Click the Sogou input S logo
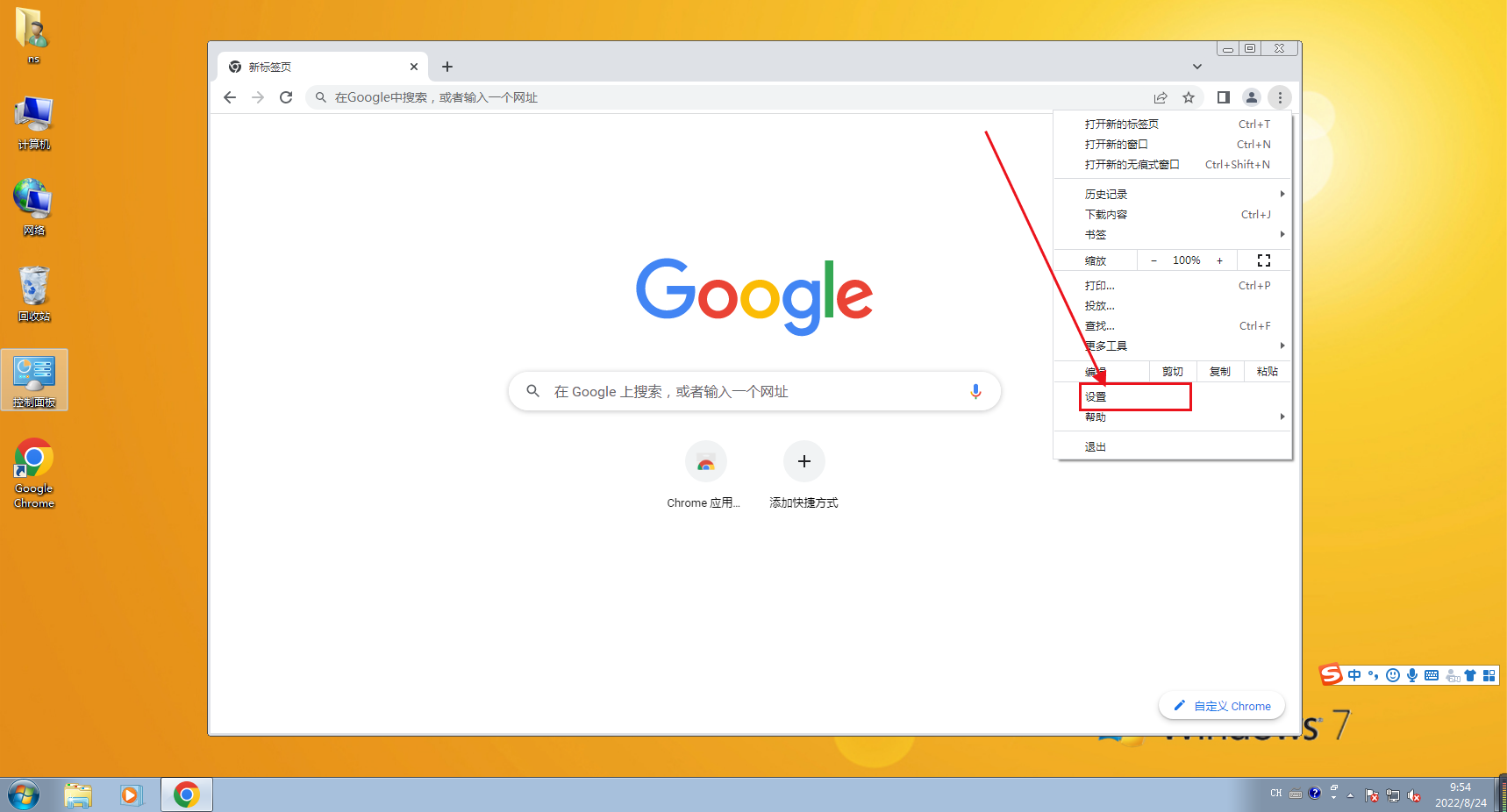The width and height of the screenshot is (1507, 812). 1332,674
